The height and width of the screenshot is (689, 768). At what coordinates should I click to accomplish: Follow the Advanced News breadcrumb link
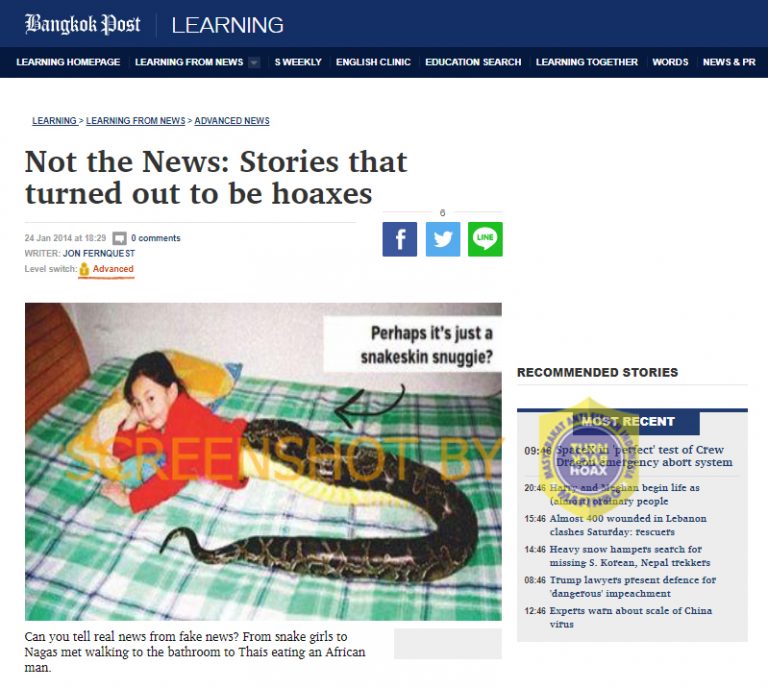click(x=232, y=120)
